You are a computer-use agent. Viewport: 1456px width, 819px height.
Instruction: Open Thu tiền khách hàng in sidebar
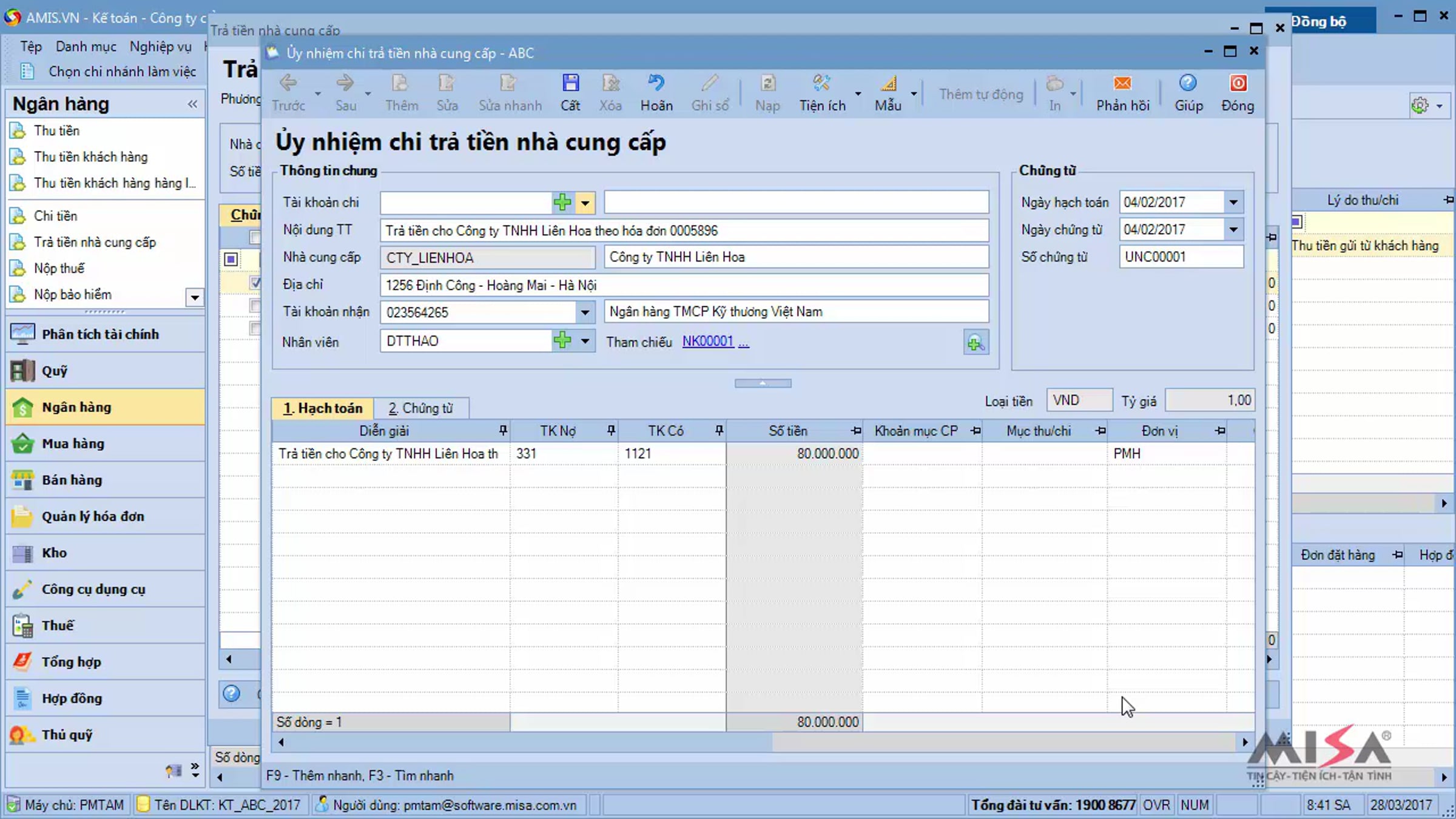pos(90,157)
